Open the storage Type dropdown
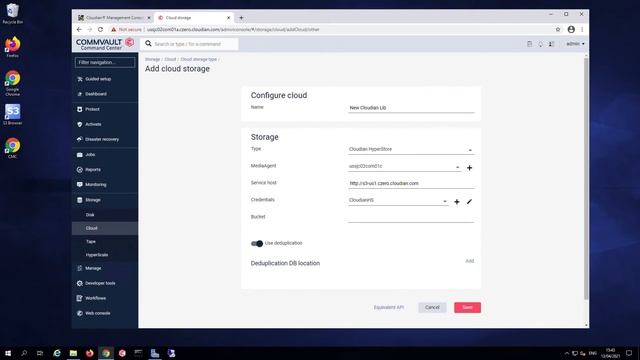The image size is (640, 360). tap(411, 149)
